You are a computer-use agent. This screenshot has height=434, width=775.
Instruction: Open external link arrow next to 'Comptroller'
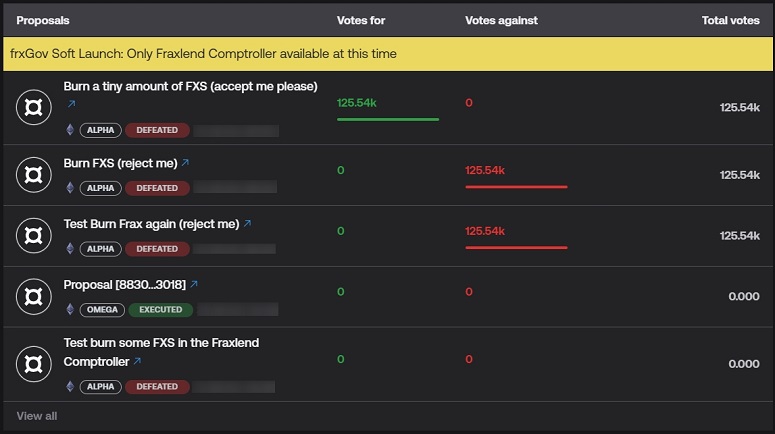click(137, 362)
